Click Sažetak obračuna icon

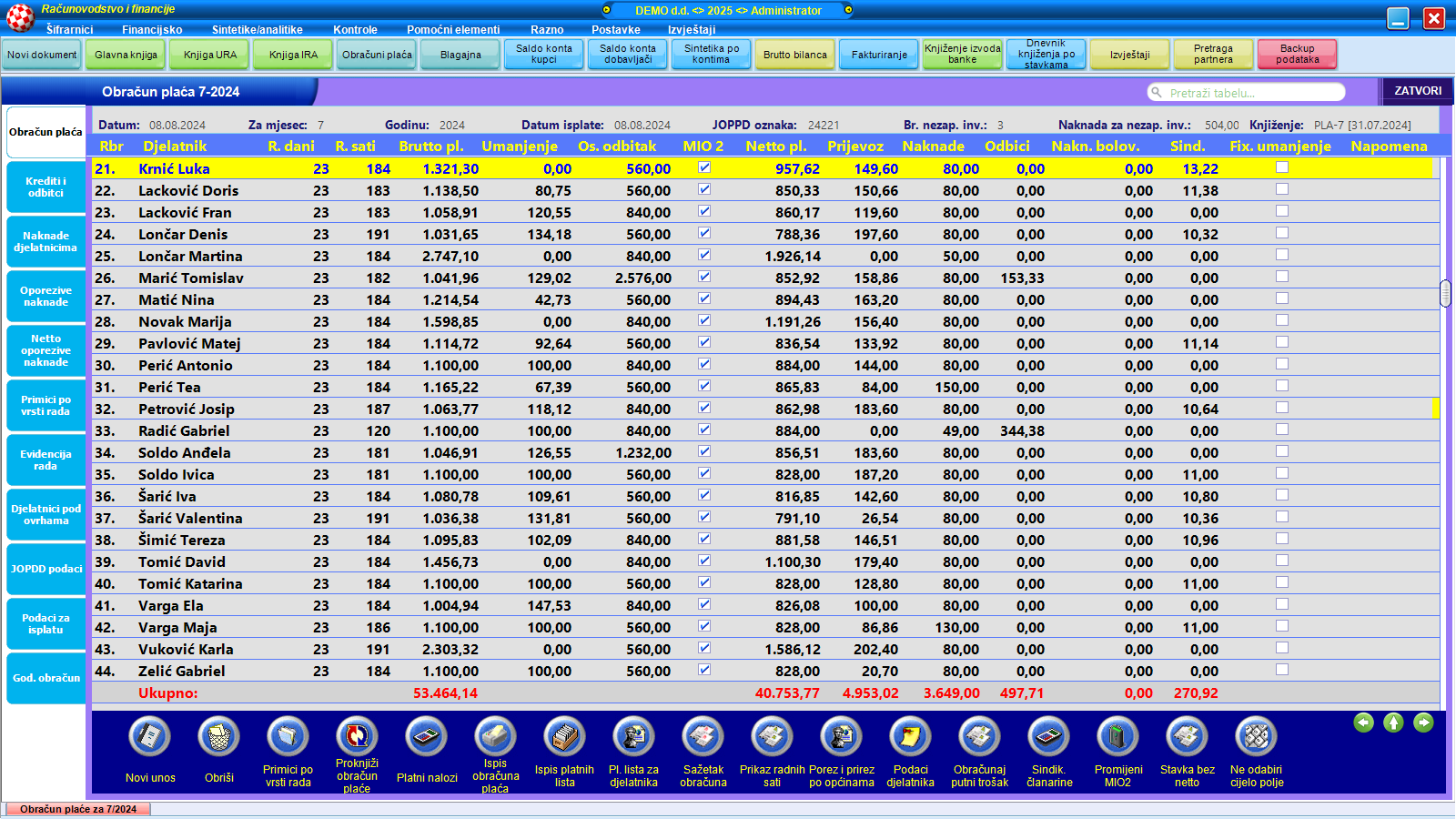703,737
